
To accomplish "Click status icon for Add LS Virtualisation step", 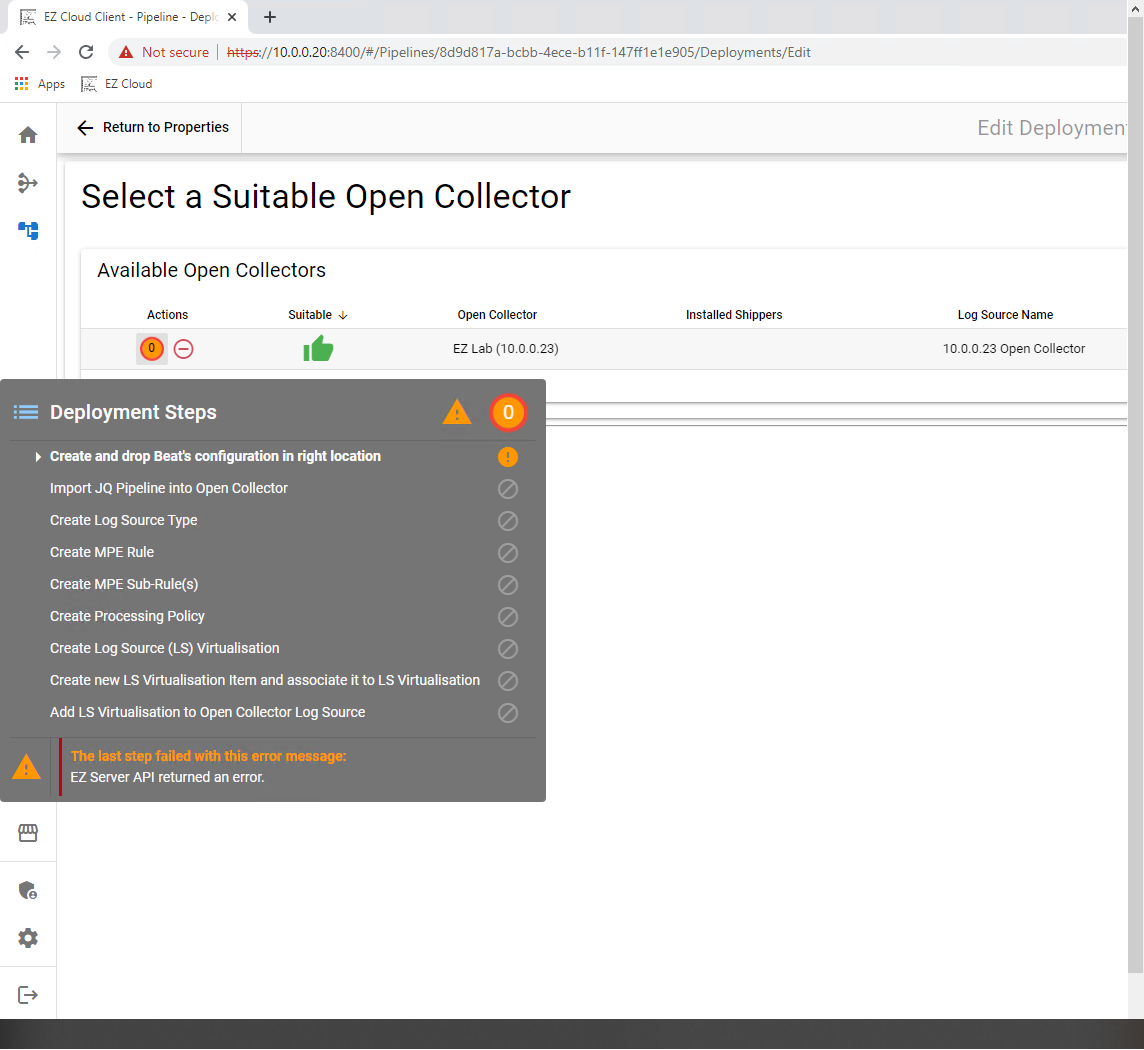I will 508,713.
